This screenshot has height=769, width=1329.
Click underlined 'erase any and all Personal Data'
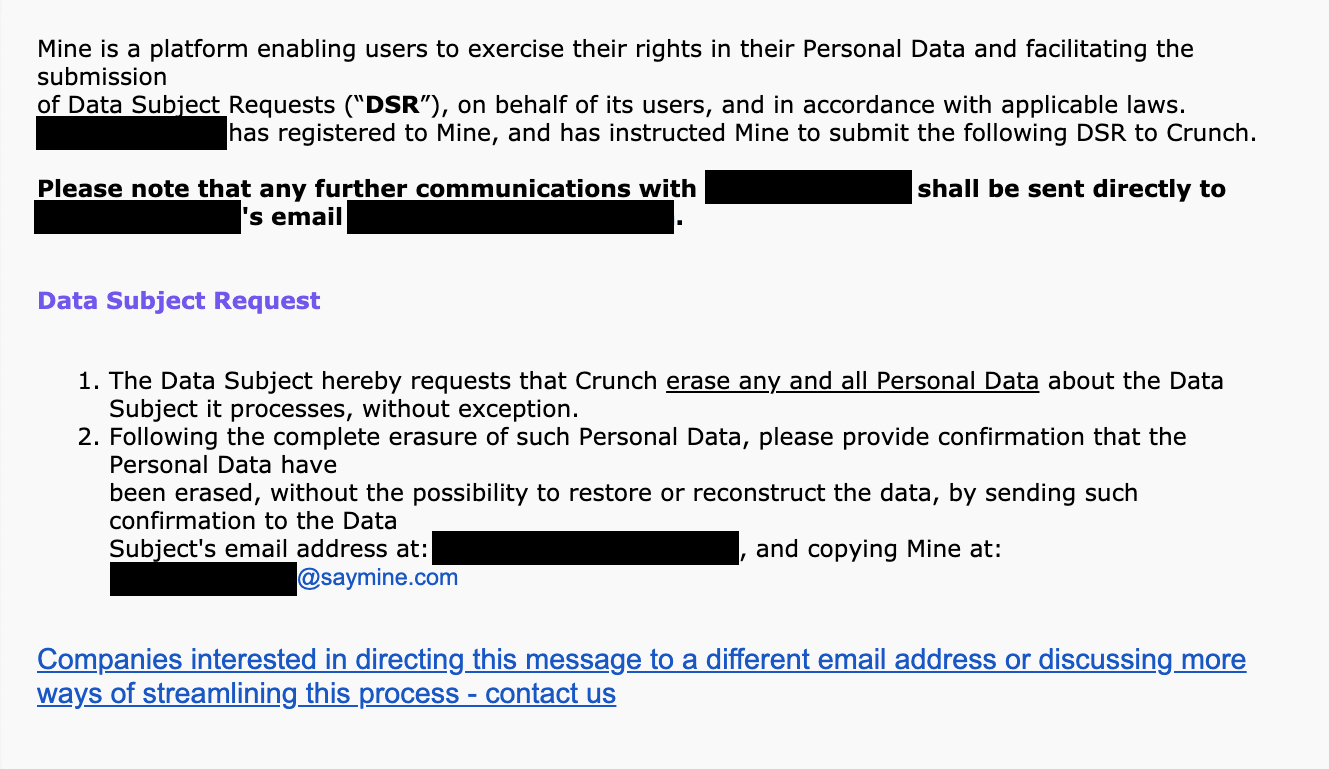pyautogui.click(x=852, y=381)
